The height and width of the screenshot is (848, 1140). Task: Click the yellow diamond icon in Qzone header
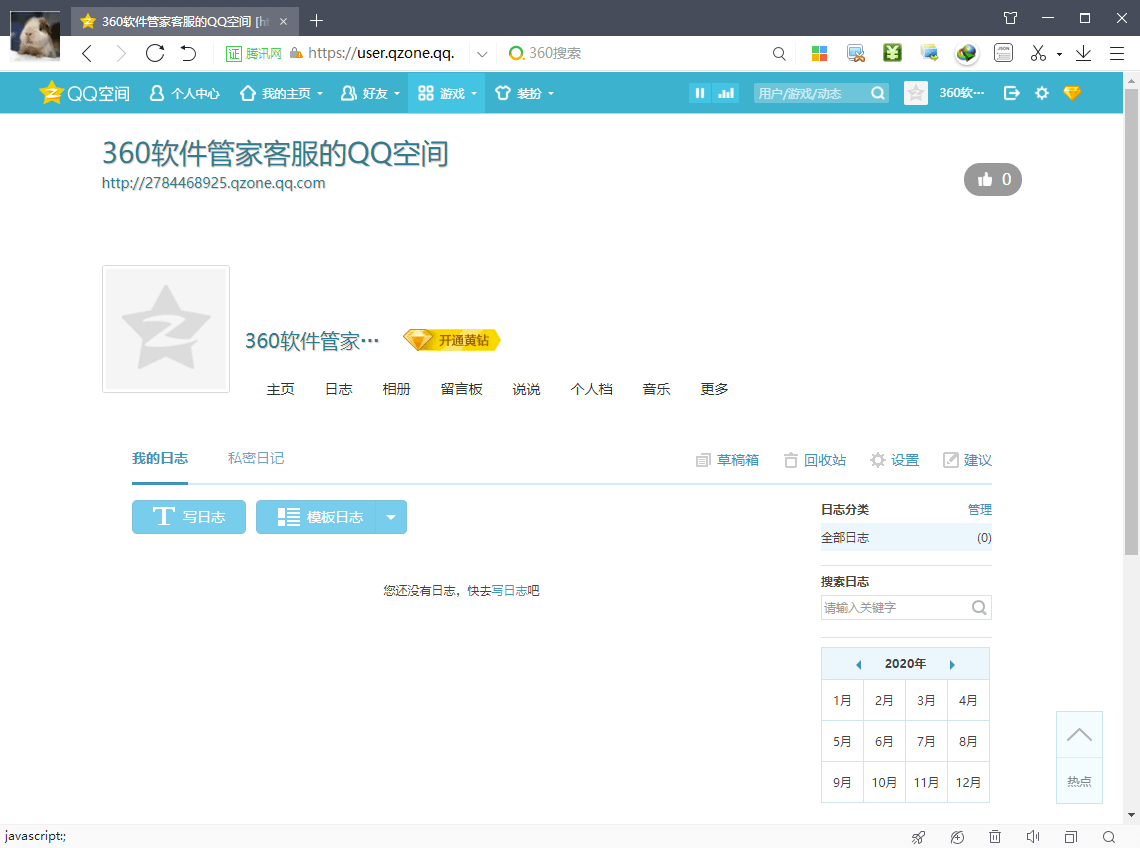tap(1072, 93)
